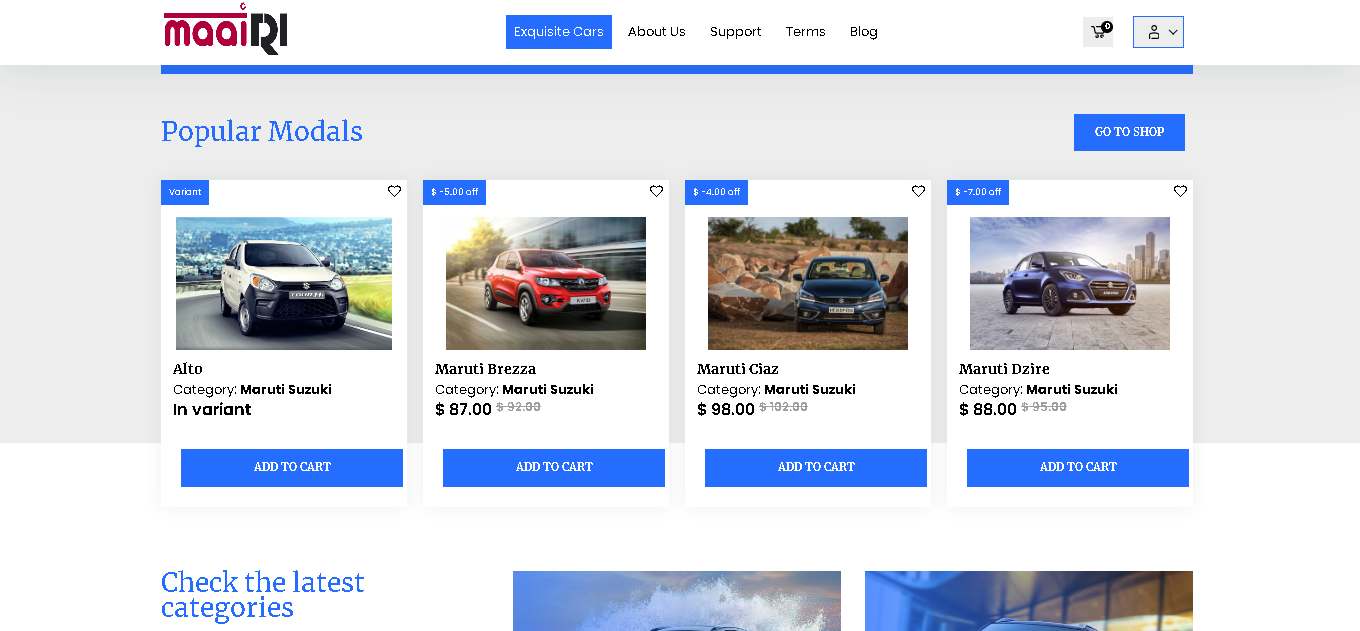Click the maaiRI logo
Screen dimensions: 1360x631
point(226,29)
